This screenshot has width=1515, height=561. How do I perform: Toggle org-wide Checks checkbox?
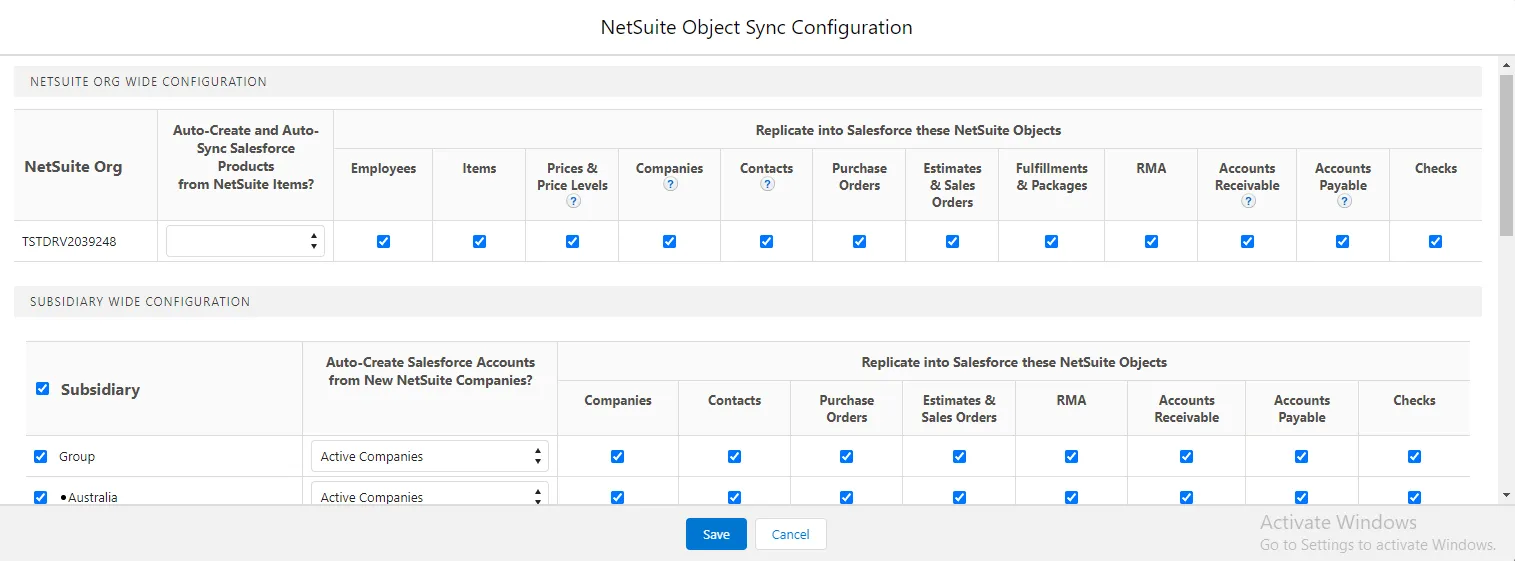point(1435,241)
